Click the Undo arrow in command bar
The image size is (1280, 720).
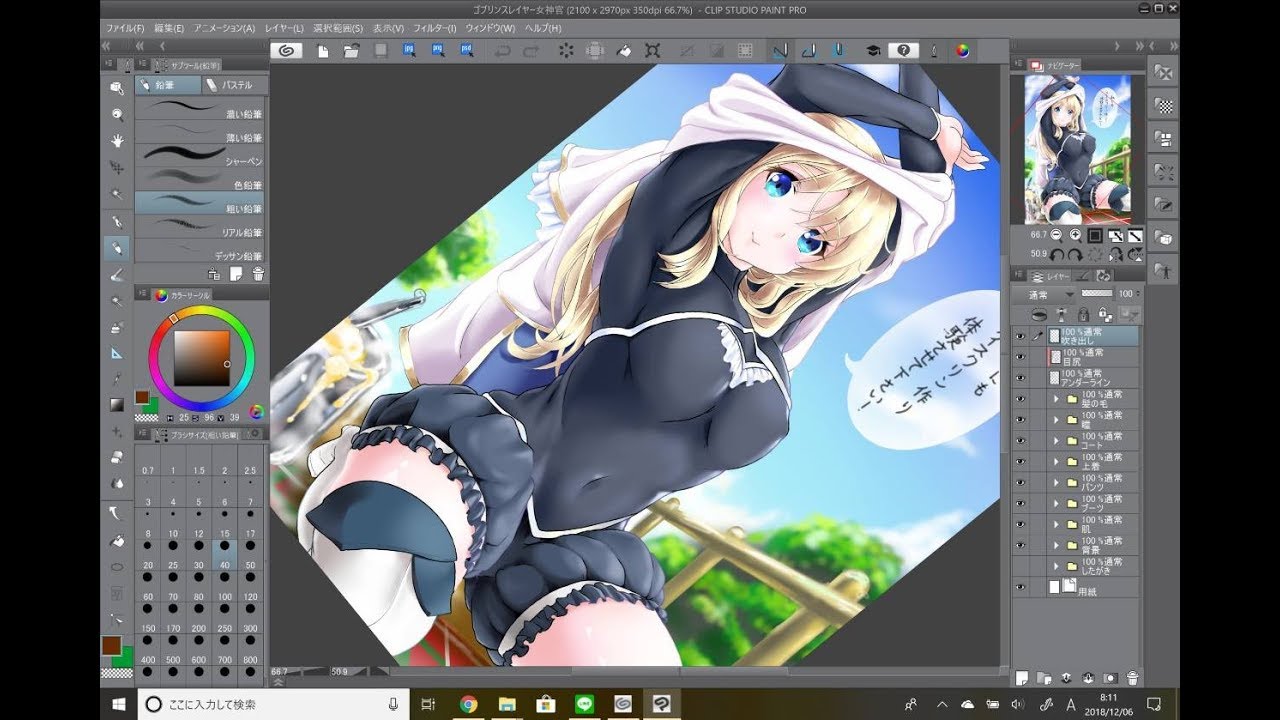coord(502,50)
